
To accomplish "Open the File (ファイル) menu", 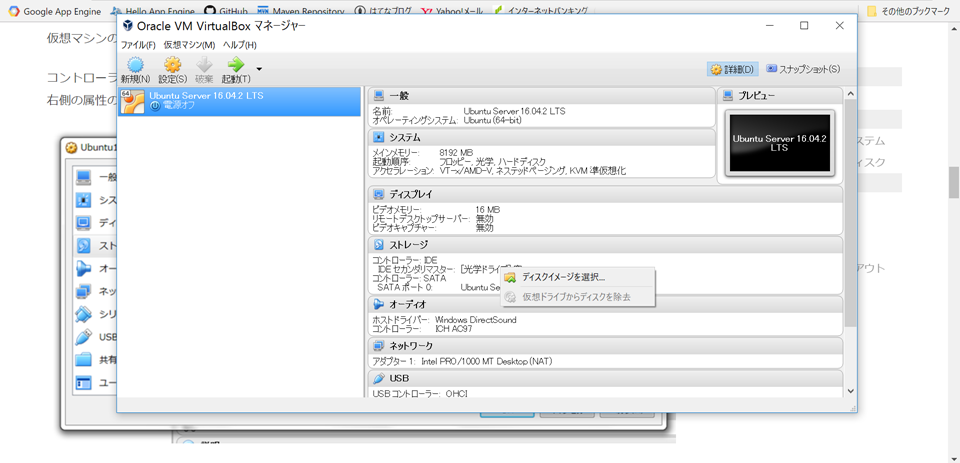I will [x=138, y=45].
